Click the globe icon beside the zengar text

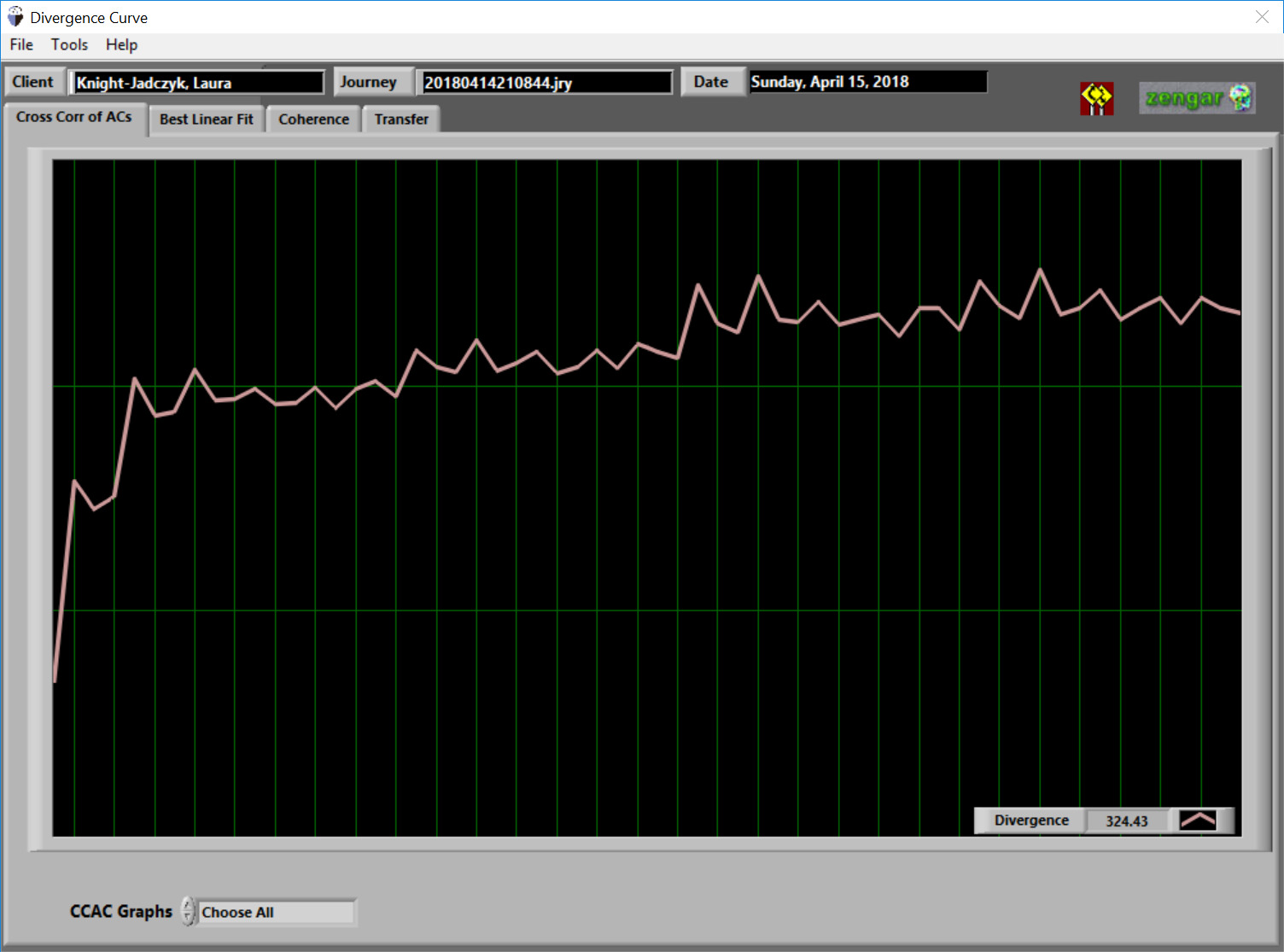(x=1240, y=97)
